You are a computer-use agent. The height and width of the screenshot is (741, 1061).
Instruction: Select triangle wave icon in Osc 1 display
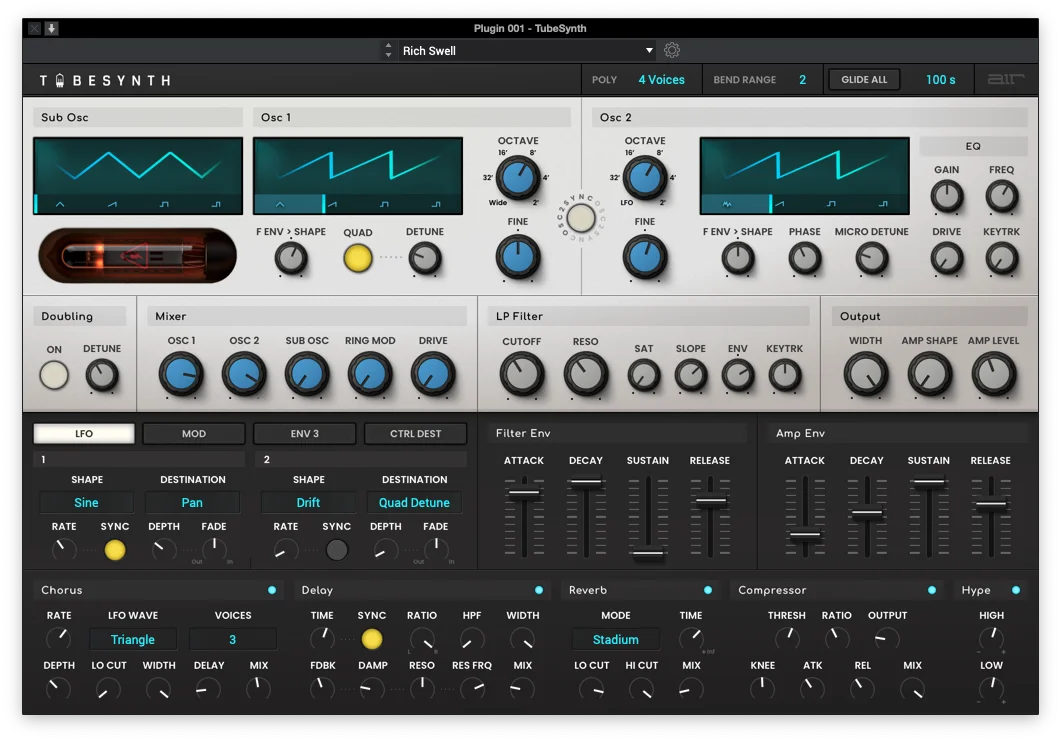(x=280, y=204)
